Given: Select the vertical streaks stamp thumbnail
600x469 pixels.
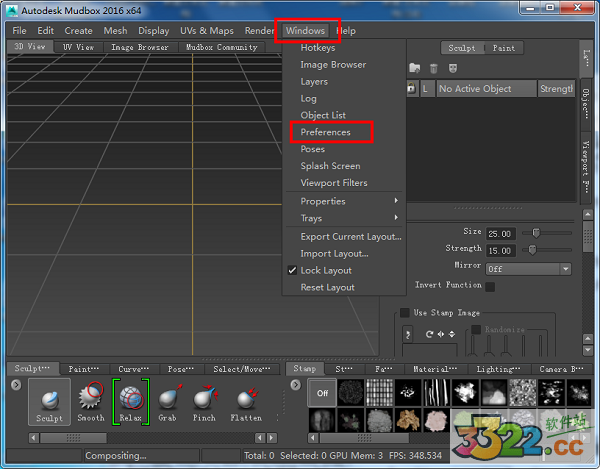Looking at the screenshot, I should (x=436, y=392).
